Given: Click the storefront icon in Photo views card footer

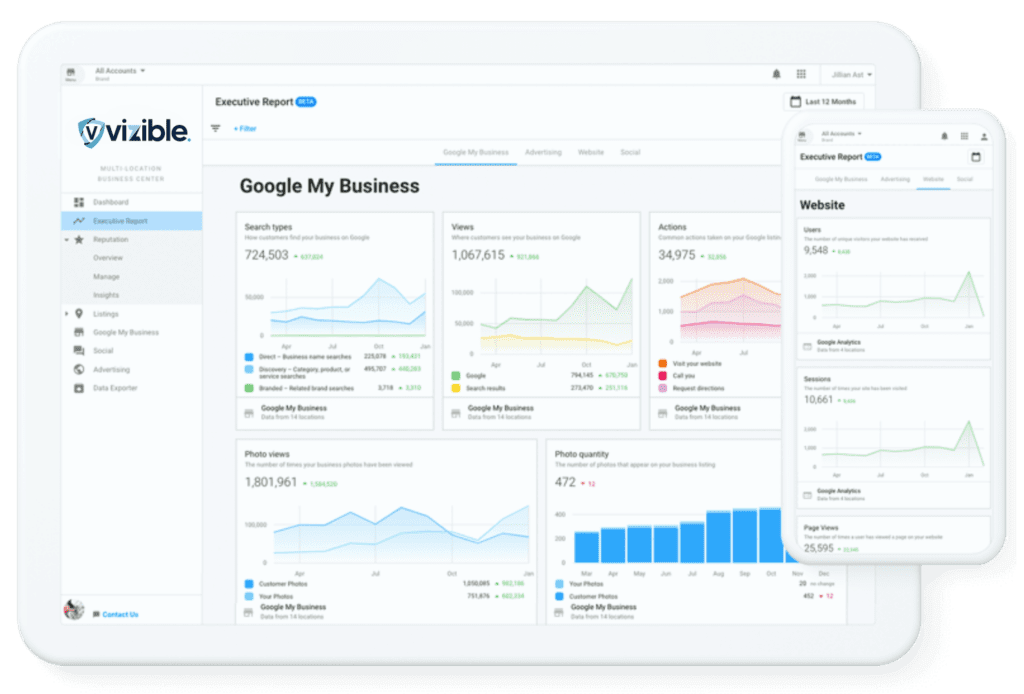Looking at the screenshot, I should (248, 612).
